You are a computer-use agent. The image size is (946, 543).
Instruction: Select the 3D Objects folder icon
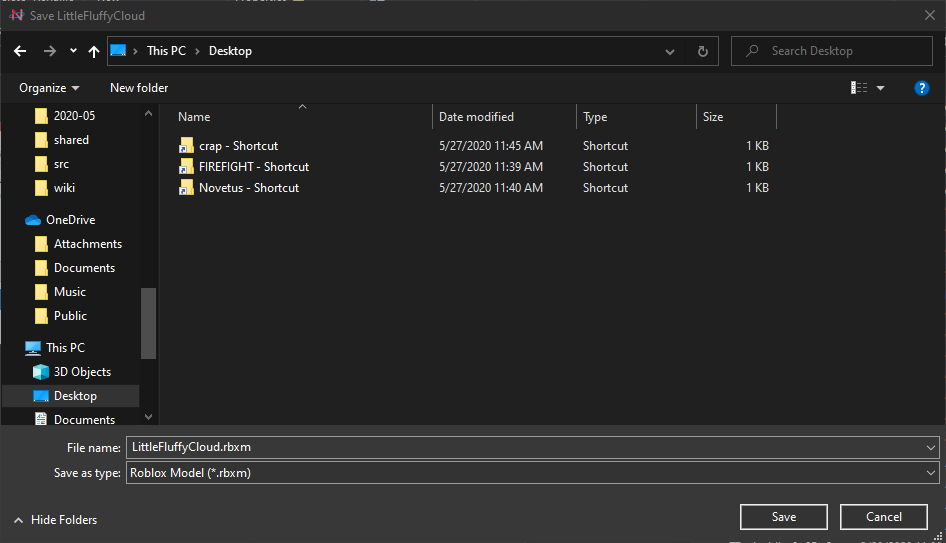click(41, 372)
